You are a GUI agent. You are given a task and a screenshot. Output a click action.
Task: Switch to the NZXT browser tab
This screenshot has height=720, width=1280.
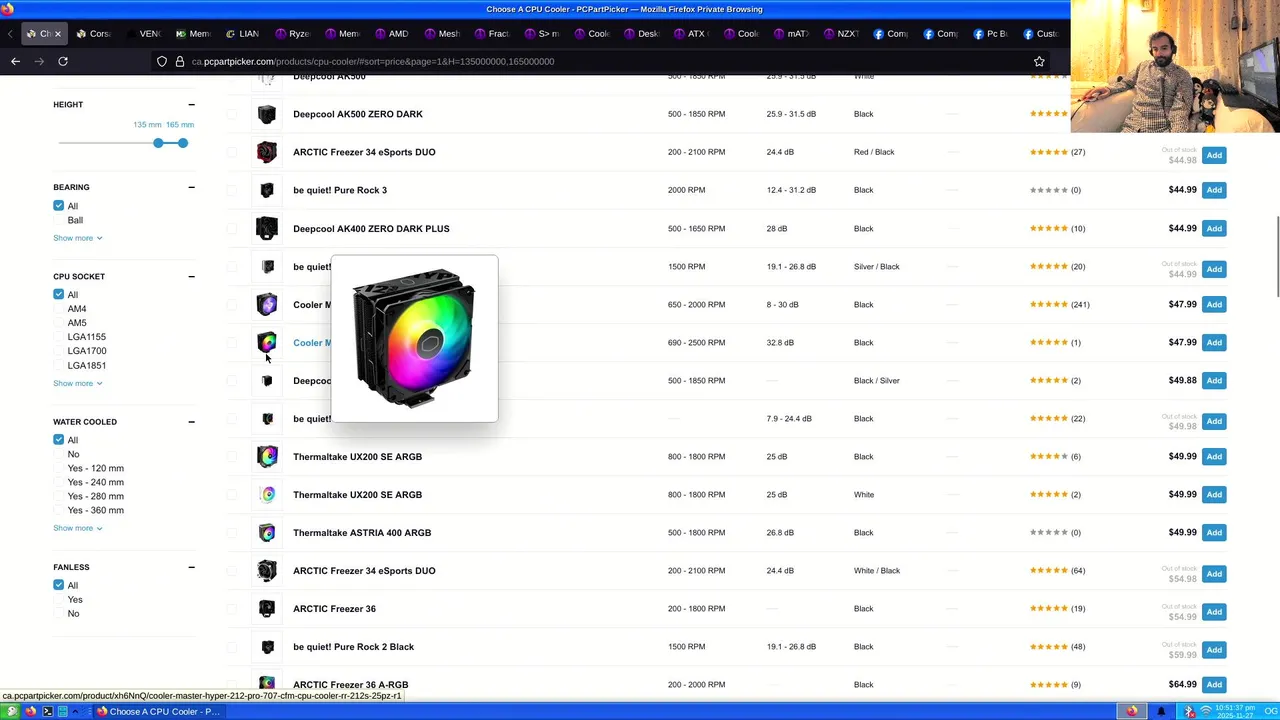(842, 34)
